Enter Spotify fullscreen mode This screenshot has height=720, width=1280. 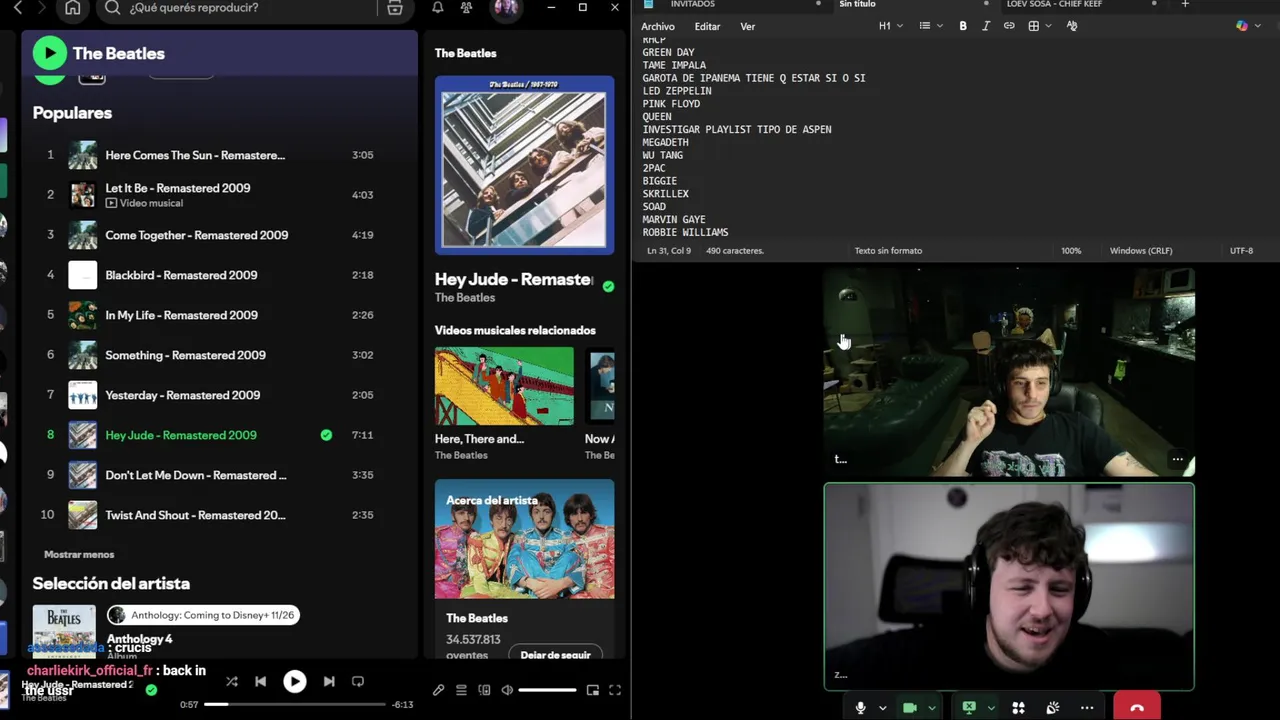pyautogui.click(x=615, y=690)
